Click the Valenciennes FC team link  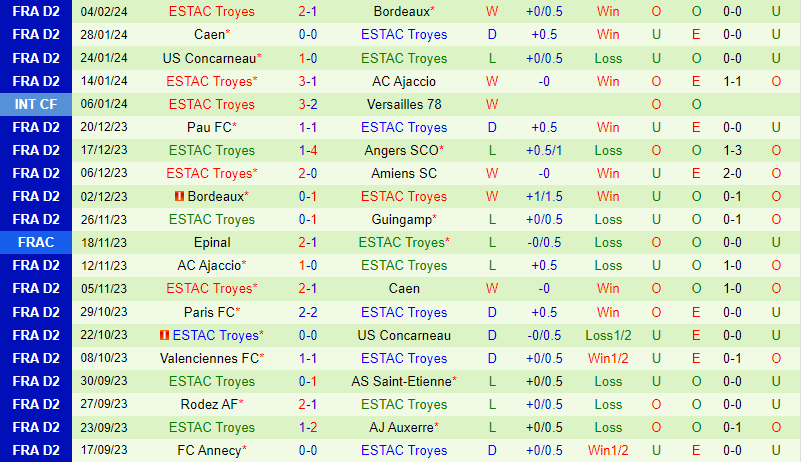208,358
